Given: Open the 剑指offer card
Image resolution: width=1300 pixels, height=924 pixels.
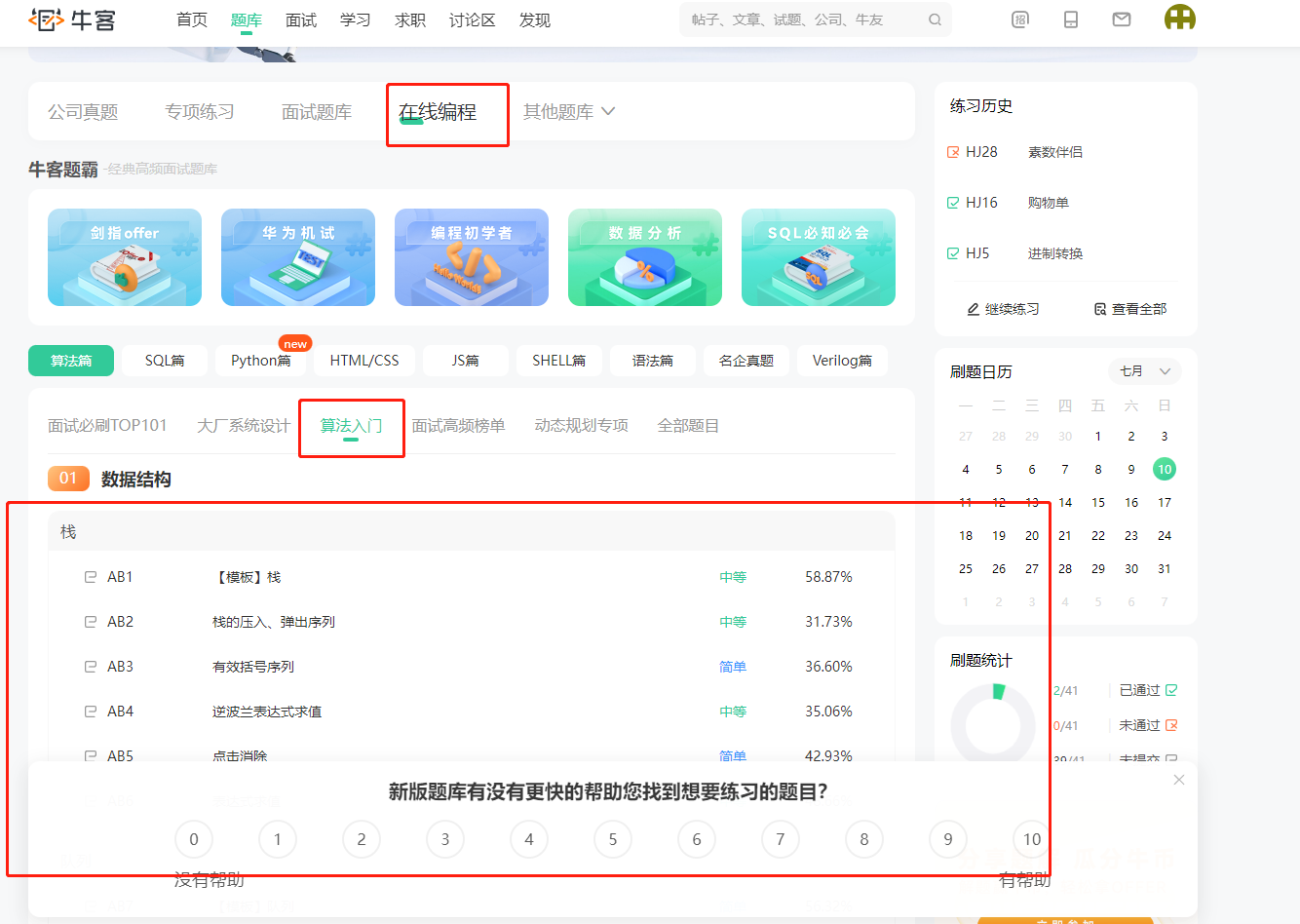Looking at the screenshot, I should tap(125, 257).
